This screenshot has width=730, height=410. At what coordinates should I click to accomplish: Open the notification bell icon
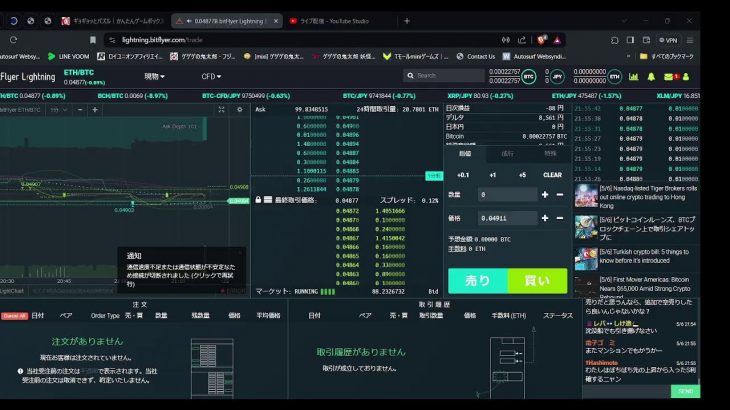(651, 77)
